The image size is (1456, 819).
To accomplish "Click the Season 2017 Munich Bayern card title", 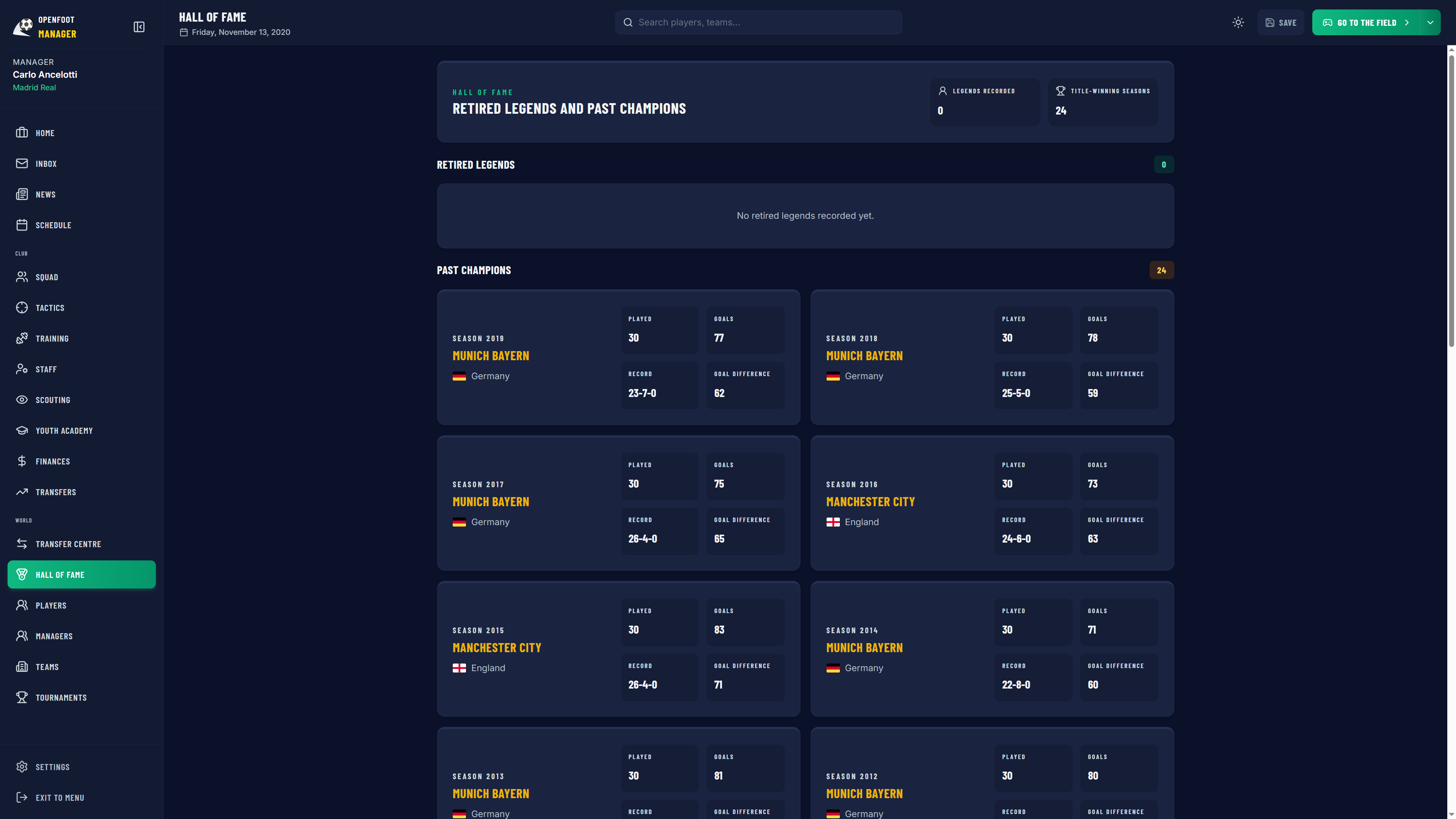I will click(491, 502).
